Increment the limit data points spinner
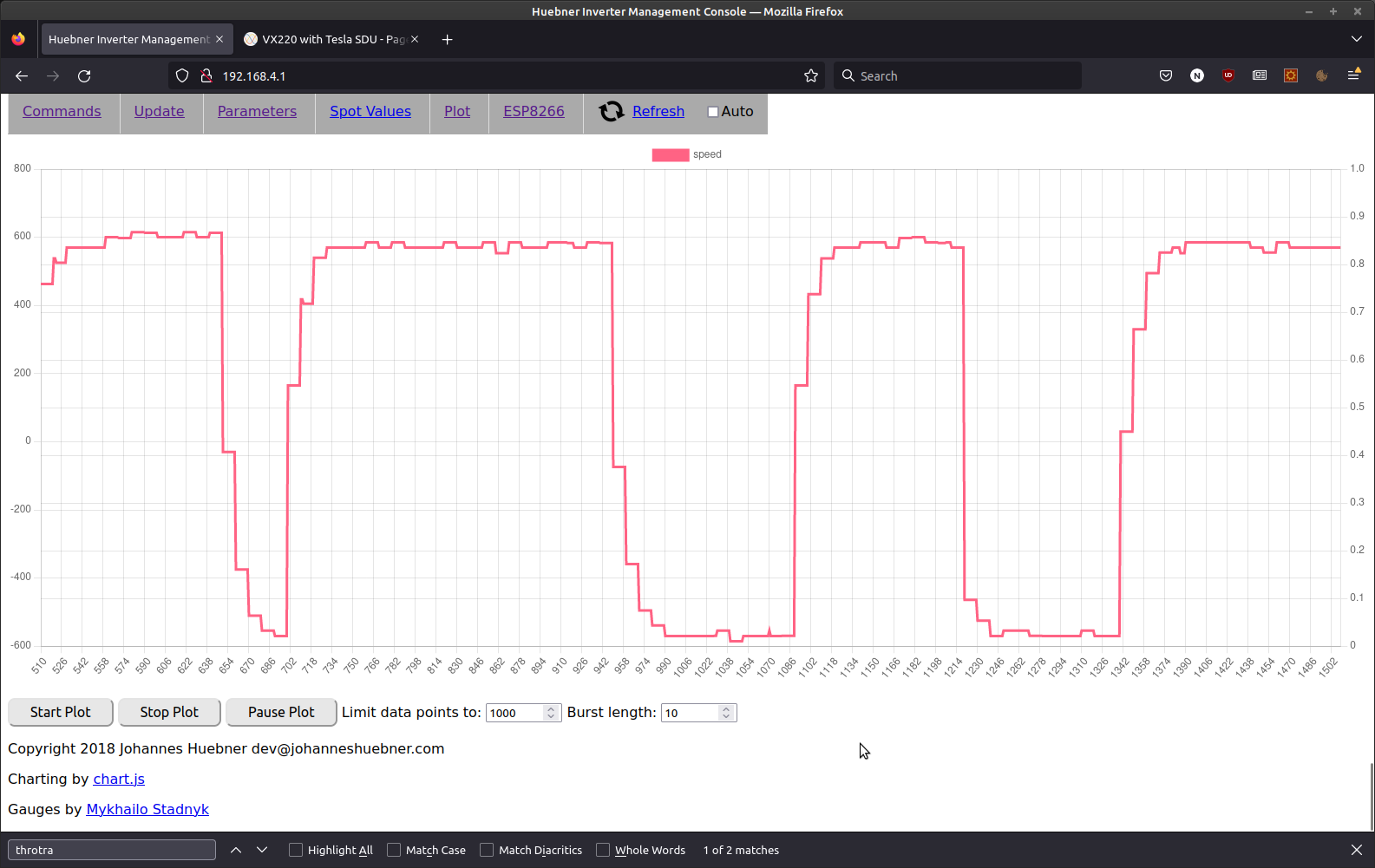The image size is (1375, 868). pyautogui.click(x=551, y=708)
